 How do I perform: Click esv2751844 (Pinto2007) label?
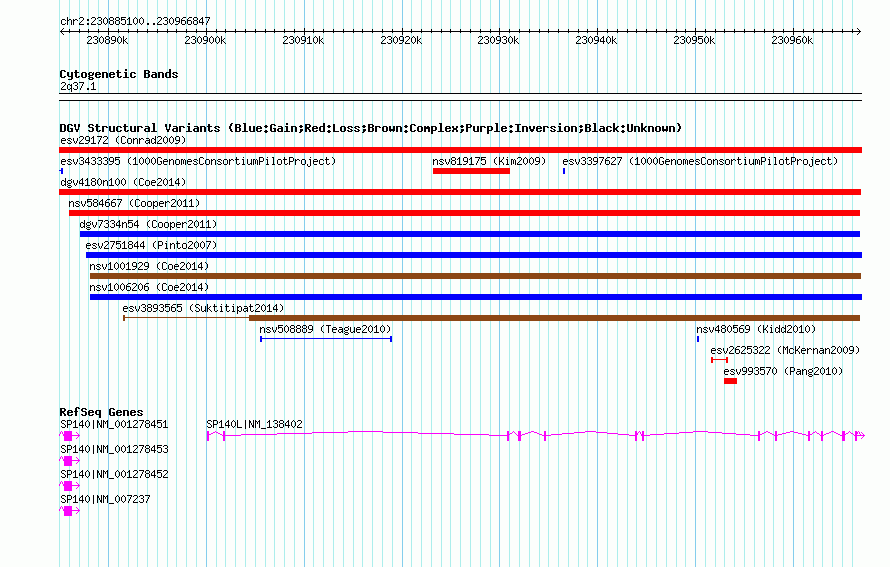152,245
